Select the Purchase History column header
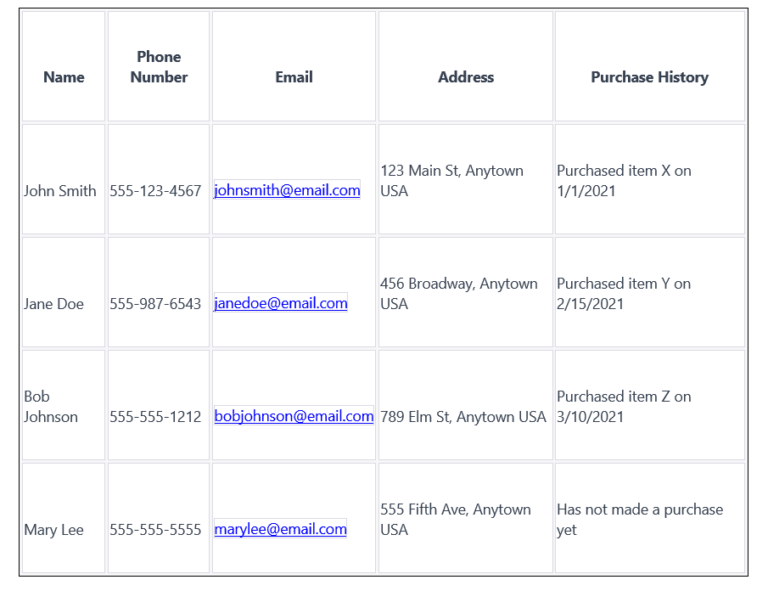Screen dimensions: 768x591 (x=650, y=77)
